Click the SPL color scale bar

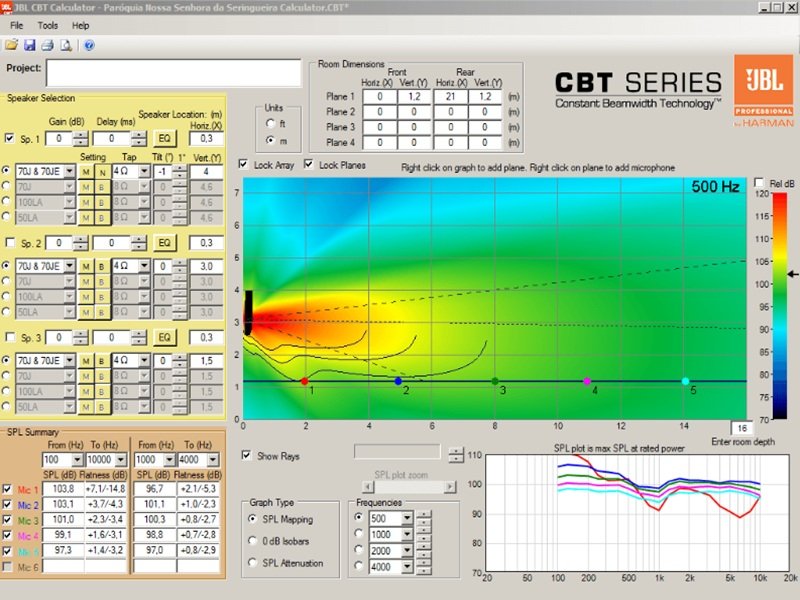[764, 305]
